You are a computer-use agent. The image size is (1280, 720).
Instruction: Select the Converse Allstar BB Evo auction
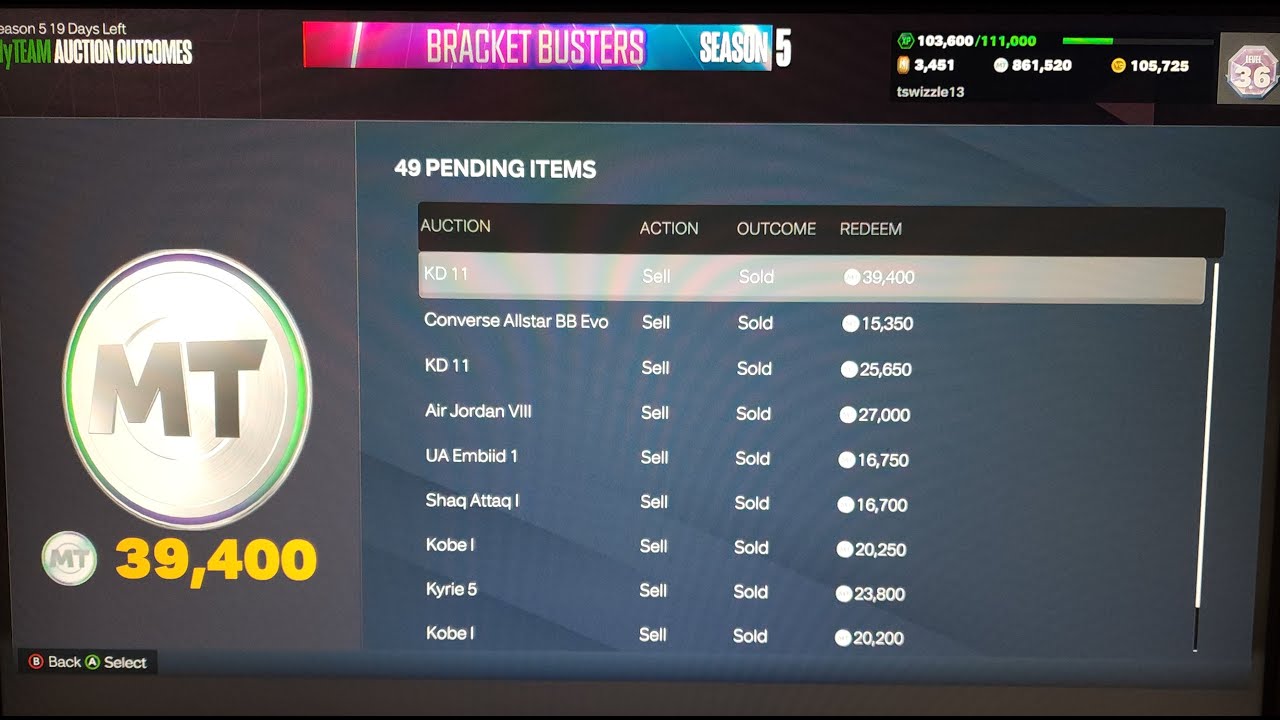pos(811,322)
